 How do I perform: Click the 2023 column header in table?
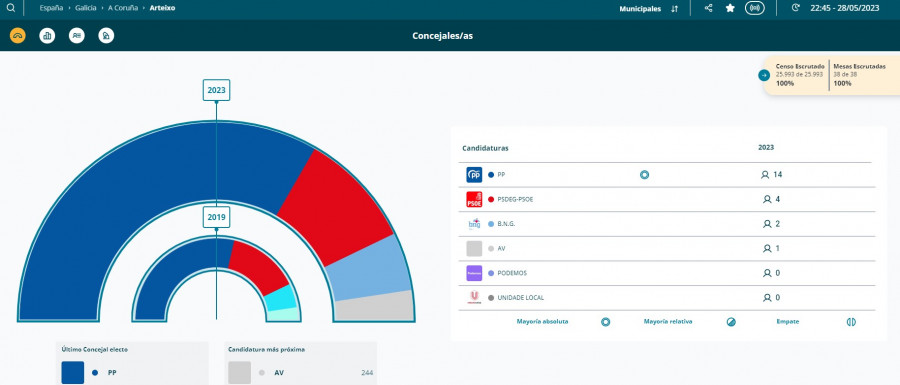pyautogui.click(x=766, y=147)
